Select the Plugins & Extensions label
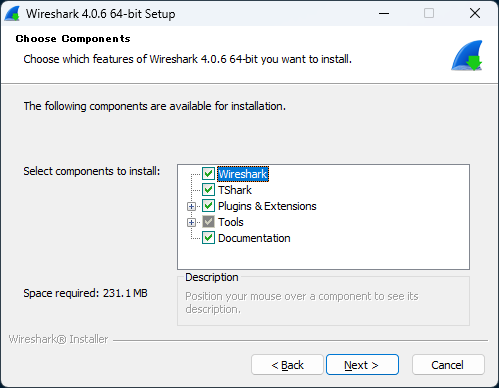 pyautogui.click(x=267, y=206)
